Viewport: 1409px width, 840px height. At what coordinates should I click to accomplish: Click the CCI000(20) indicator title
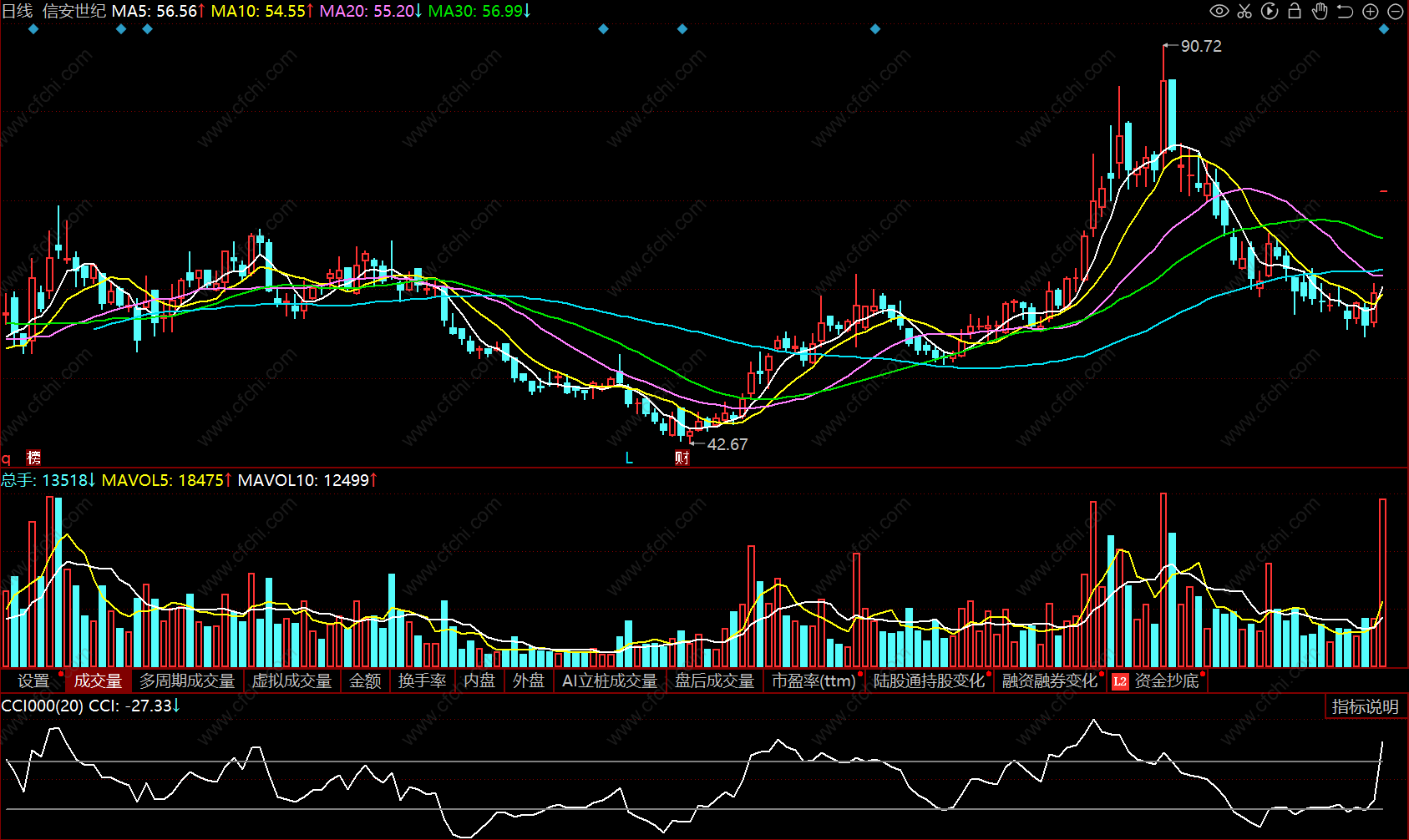click(42, 706)
